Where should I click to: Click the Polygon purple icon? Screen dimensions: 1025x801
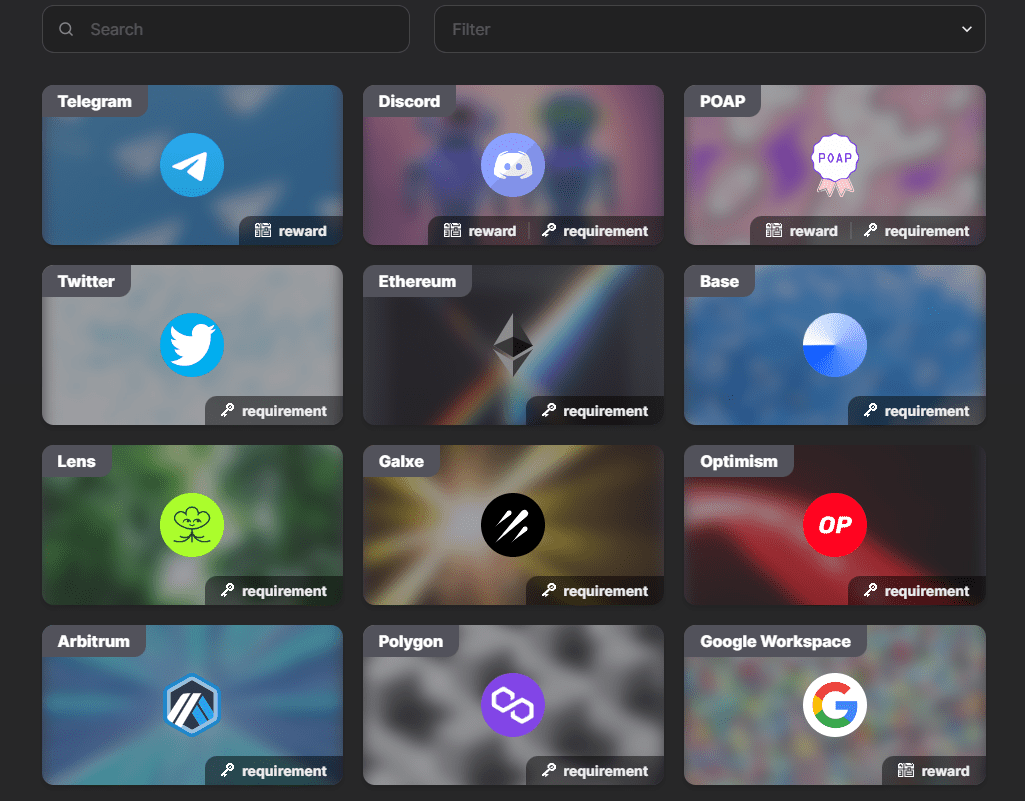point(513,705)
